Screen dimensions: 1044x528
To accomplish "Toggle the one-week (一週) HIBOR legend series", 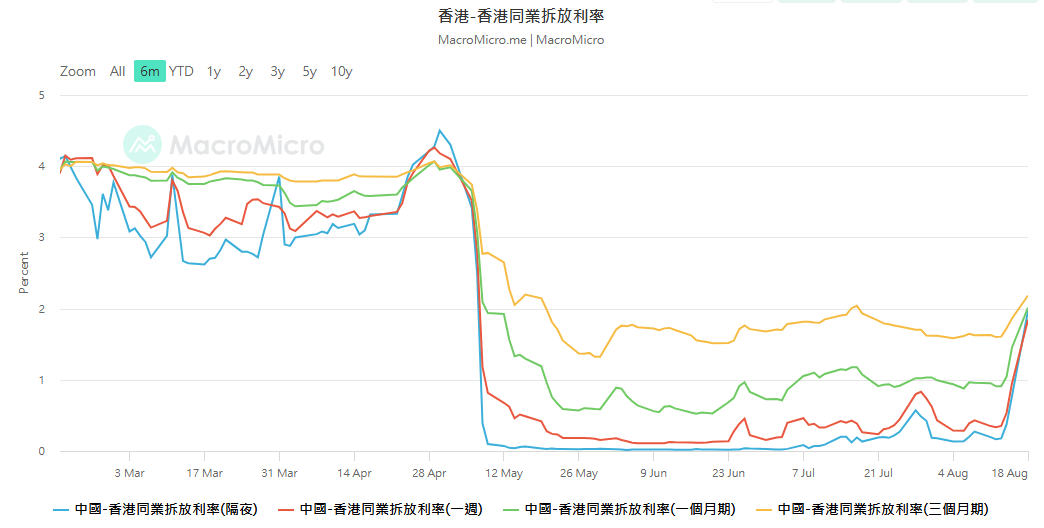I will [x=391, y=509].
